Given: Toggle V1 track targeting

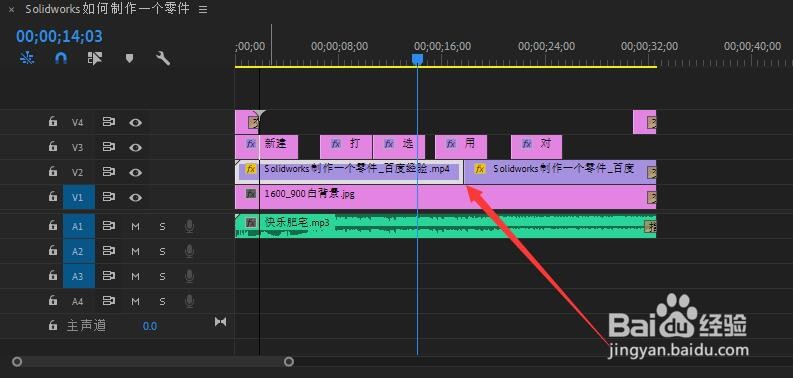Looking at the screenshot, I should (78, 197).
